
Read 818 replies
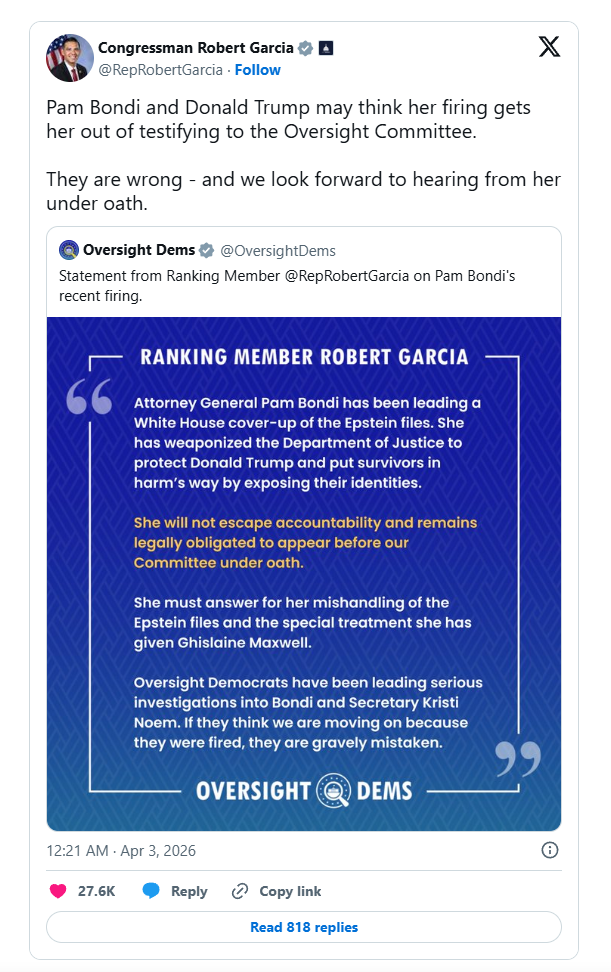click(x=304, y=927)
